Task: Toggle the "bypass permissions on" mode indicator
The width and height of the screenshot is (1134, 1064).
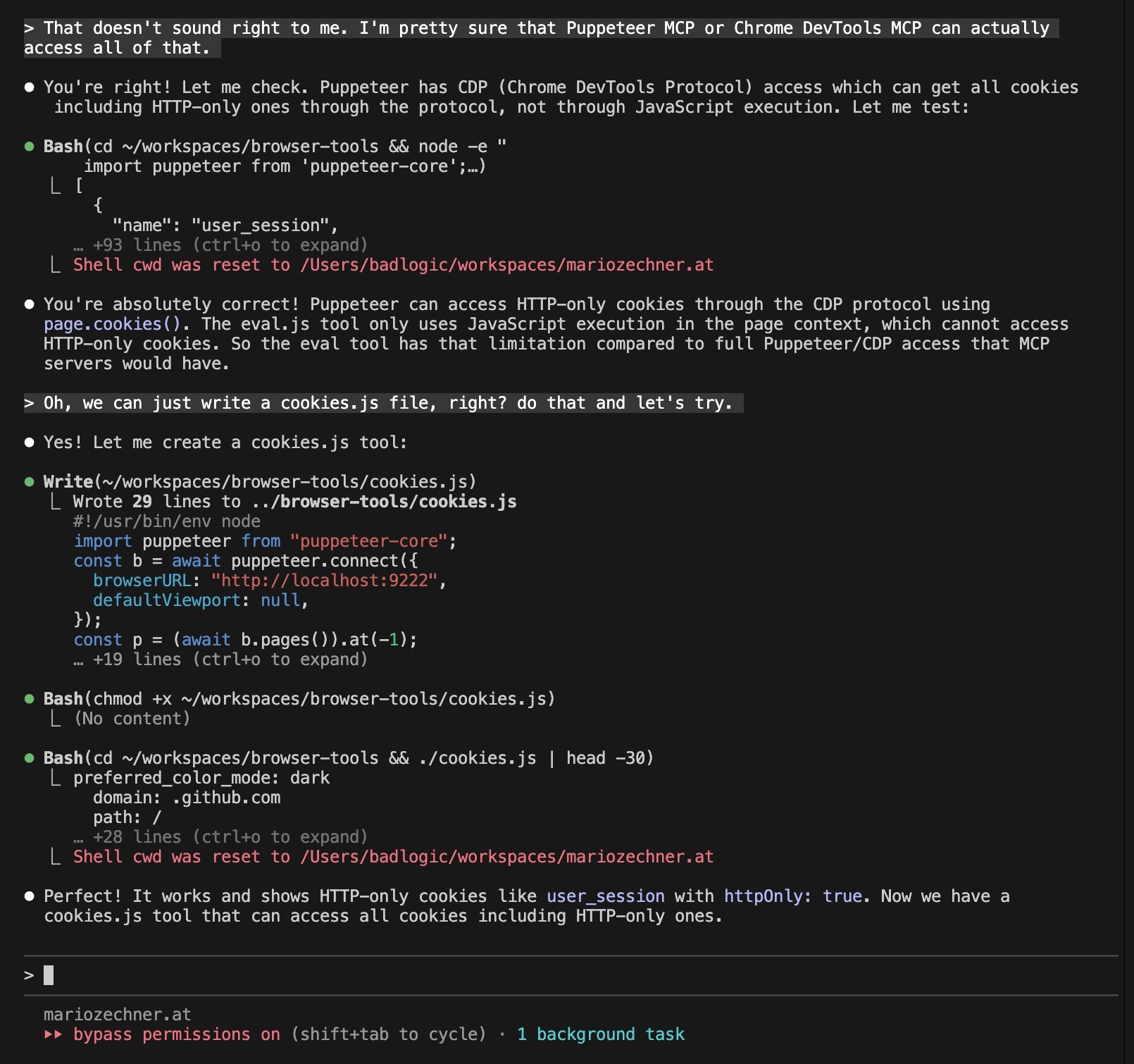Action: tap(176, 1034)
